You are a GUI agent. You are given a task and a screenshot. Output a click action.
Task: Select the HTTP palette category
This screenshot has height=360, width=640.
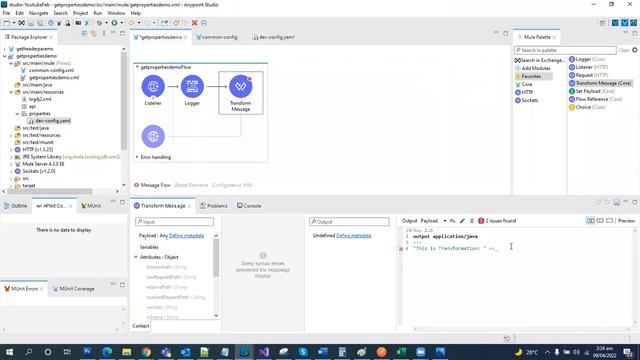[524, 92]
